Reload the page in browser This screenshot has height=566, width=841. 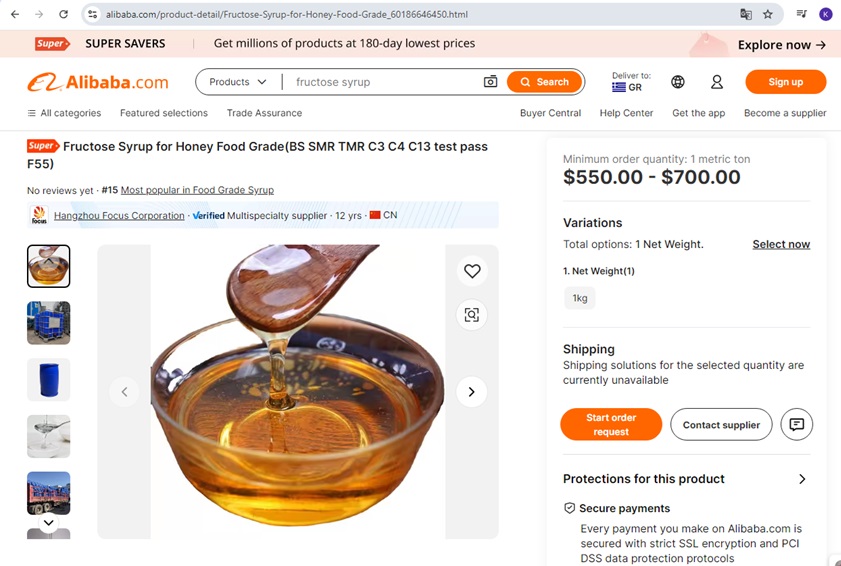click(x=64, y=15)
